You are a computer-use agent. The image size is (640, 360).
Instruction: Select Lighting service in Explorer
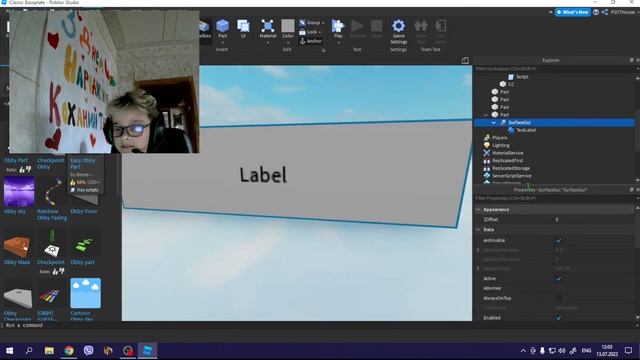pyautogui.click(x=496, y=145)
